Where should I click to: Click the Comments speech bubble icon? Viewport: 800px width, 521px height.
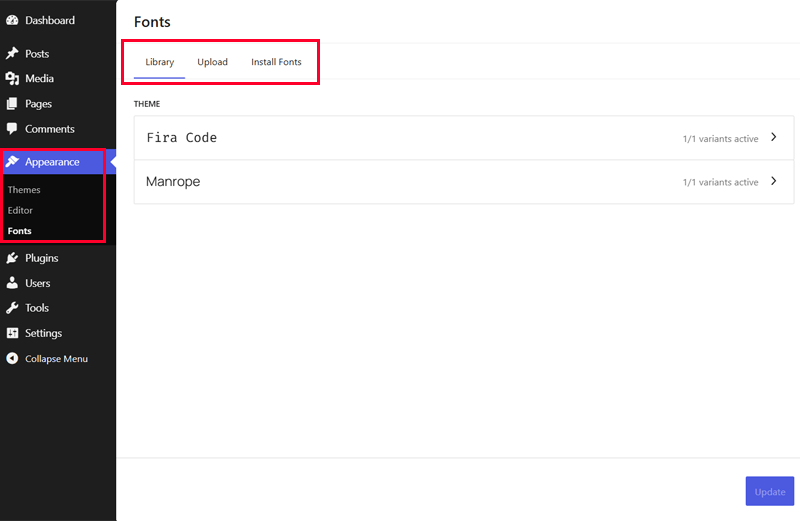click(x=12, y=129)
